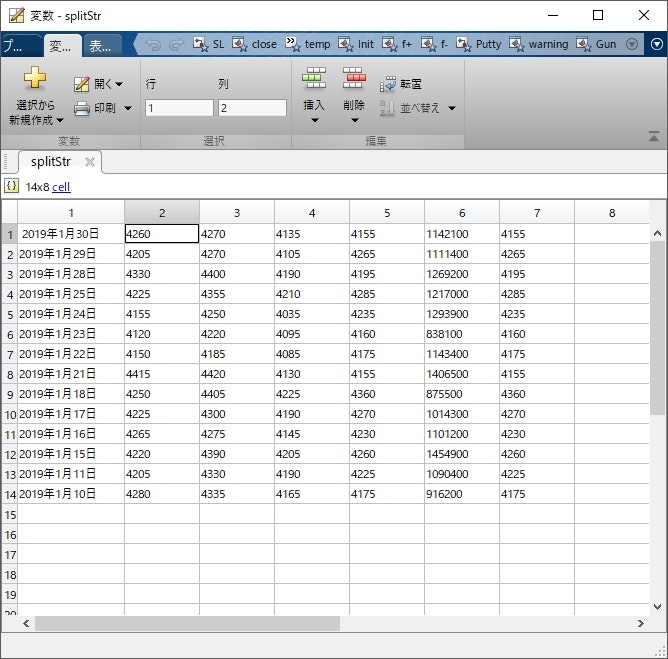The width and height of the screenshot is (668, 659).
Task: Expand the 開く dropdown arrow
Action: pyautogui.click(x=119, y=84)
